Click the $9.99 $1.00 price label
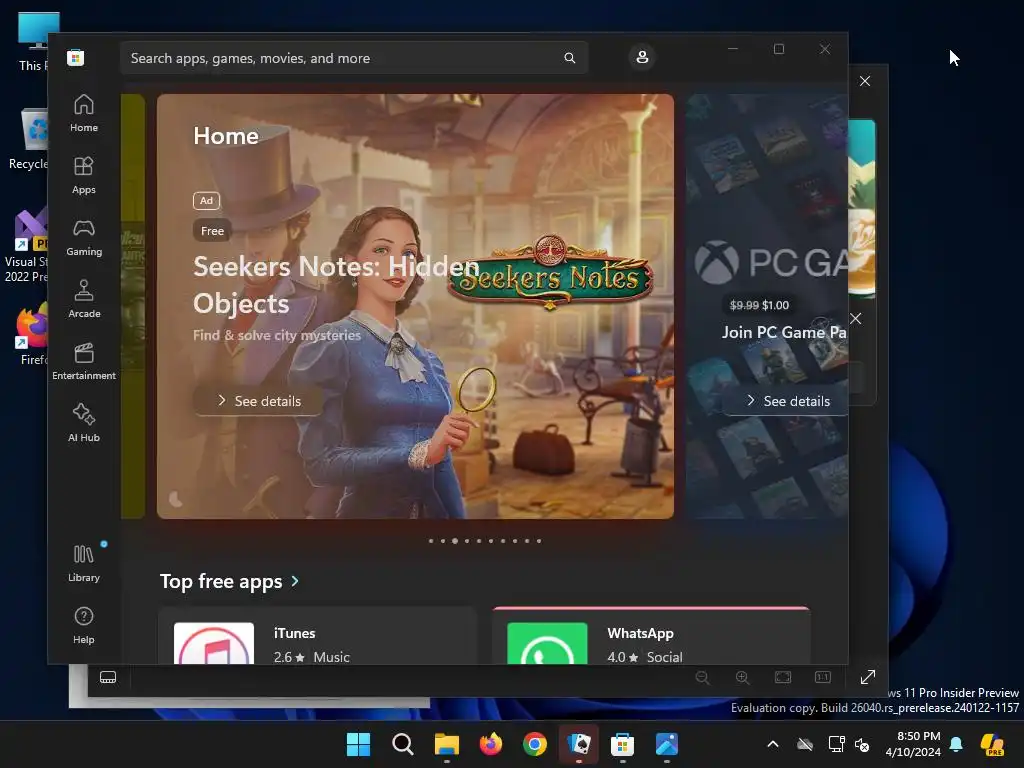The height and width of the screenshot is (768, 1024). [x=759, y=305]
